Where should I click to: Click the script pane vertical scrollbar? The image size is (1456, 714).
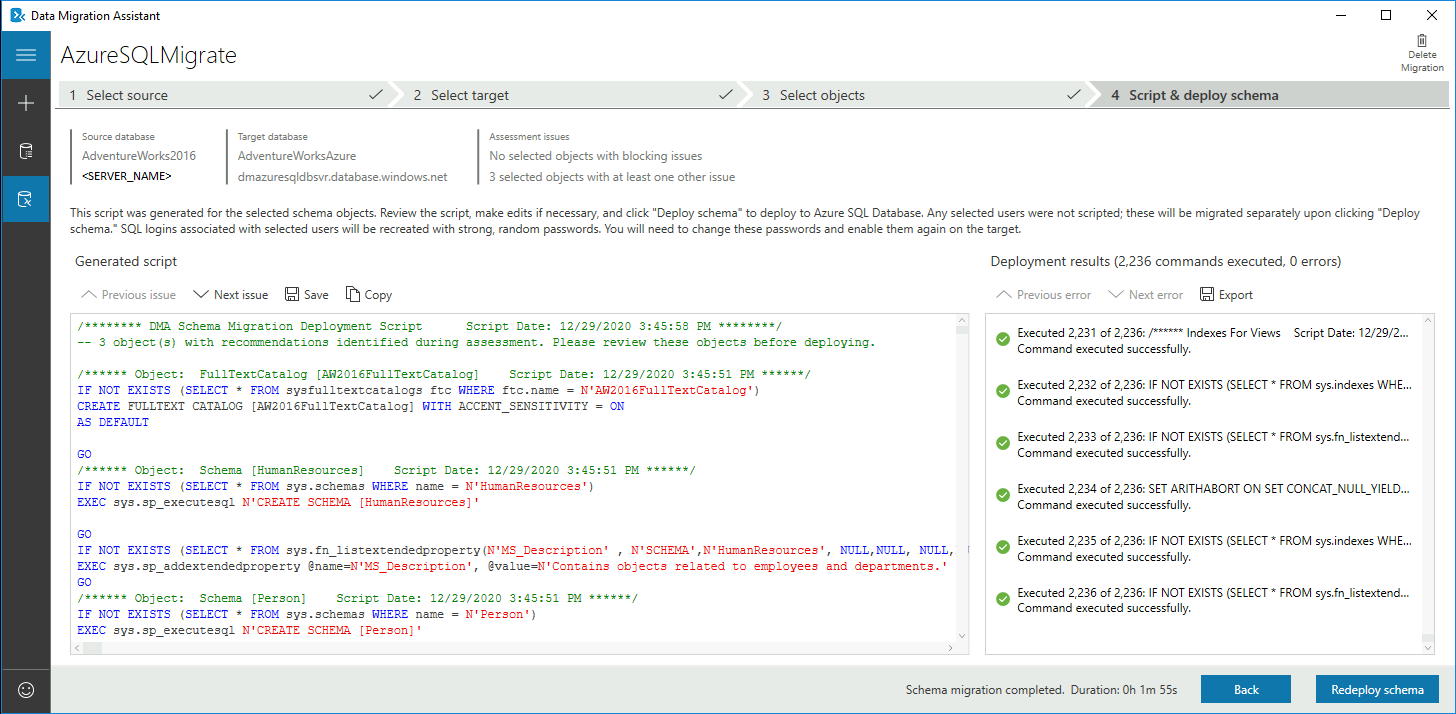962,480
